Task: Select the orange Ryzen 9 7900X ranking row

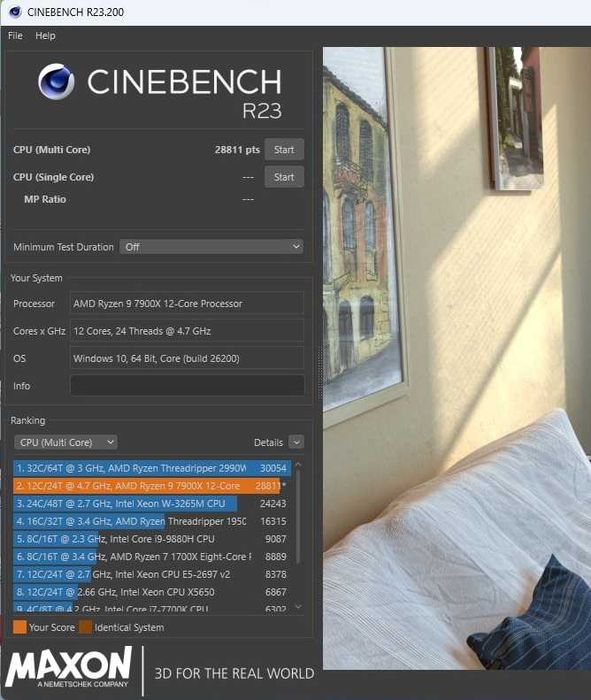Action: tap(152, 486)
